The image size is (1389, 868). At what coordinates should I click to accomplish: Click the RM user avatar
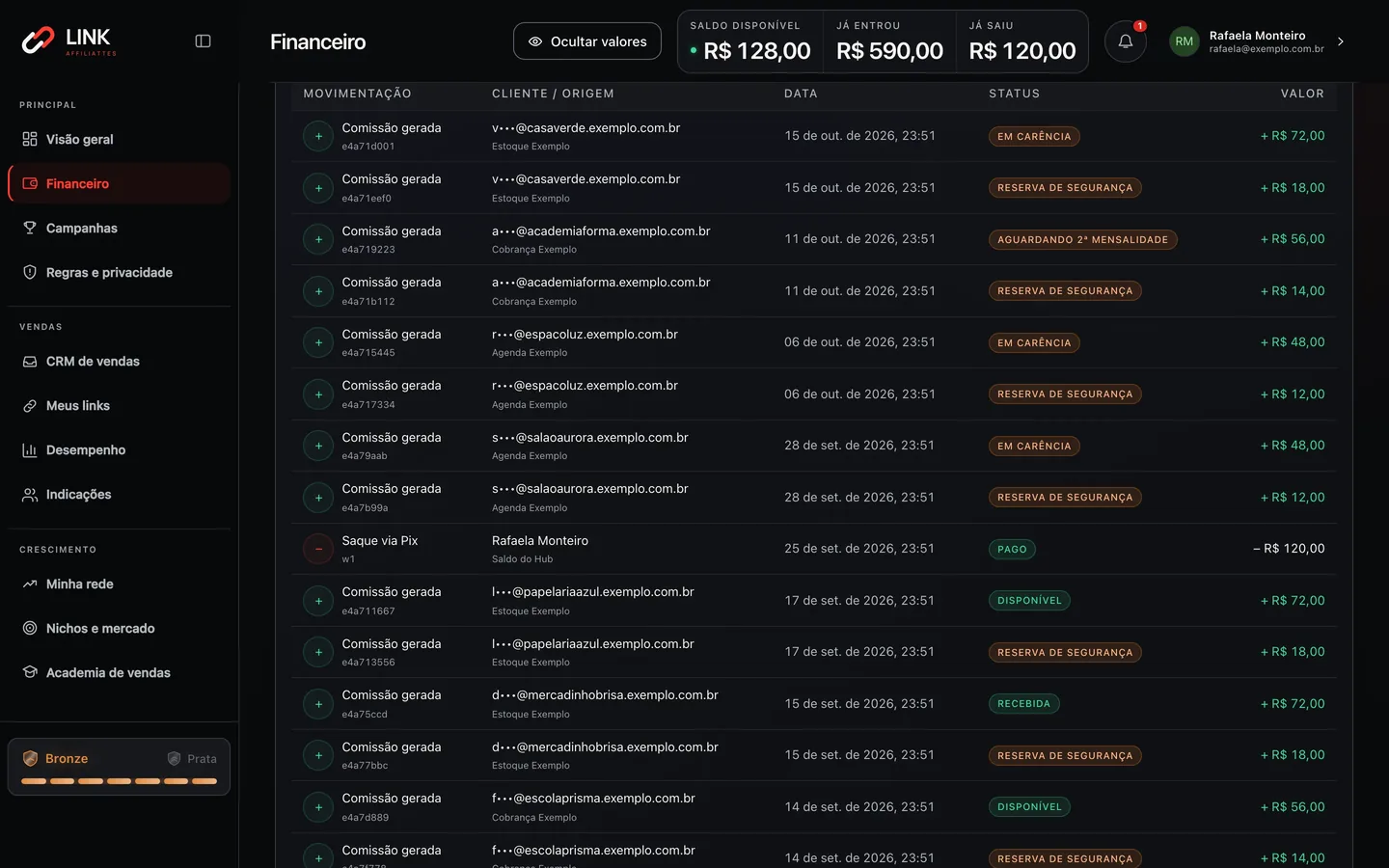[1184, 41]
